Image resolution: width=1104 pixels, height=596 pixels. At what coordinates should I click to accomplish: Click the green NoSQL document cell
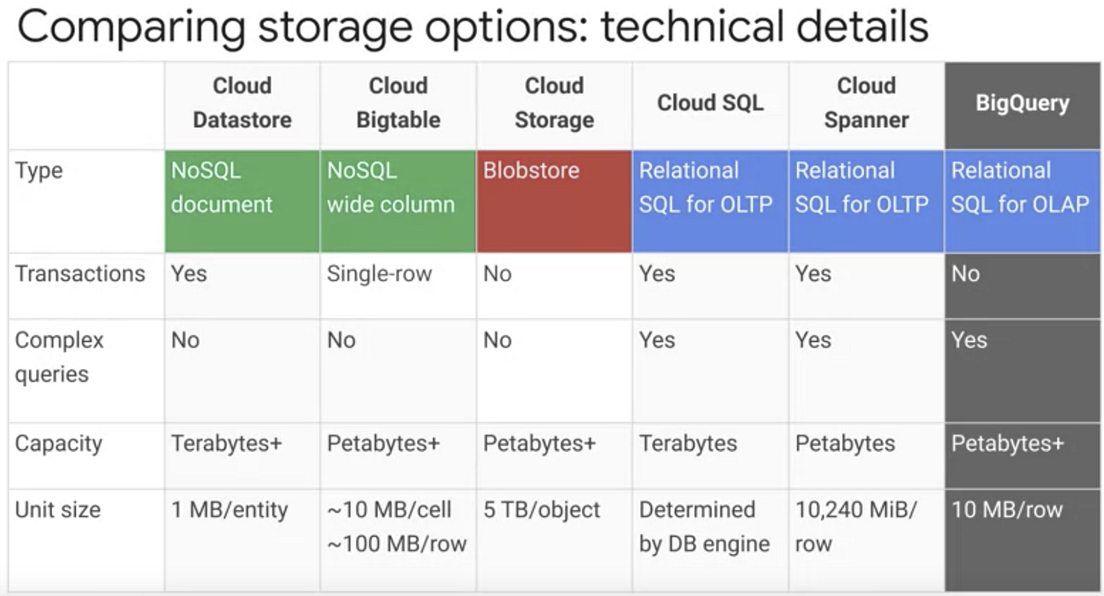point(242,200)
